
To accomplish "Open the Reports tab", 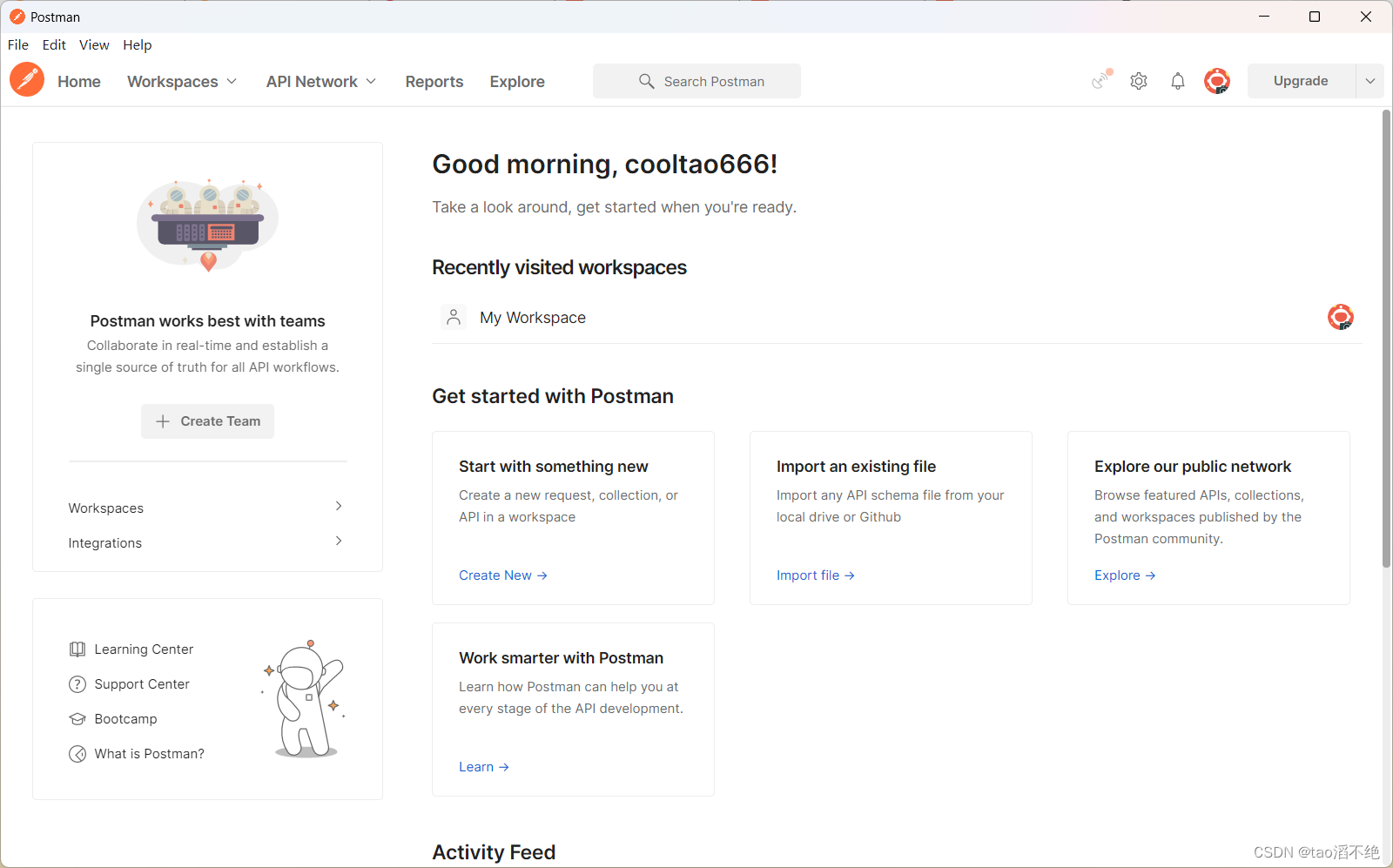I will (434, 81).
